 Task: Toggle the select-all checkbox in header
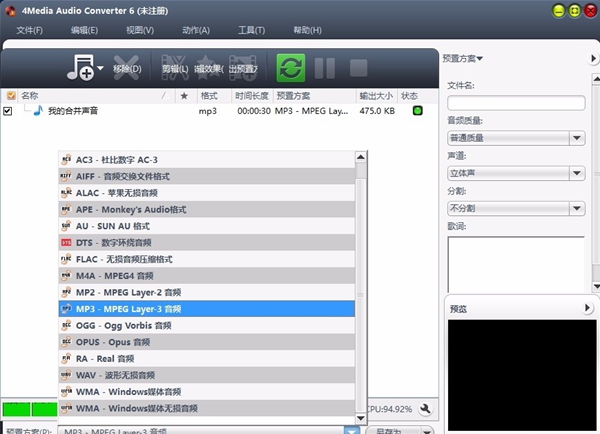pos(11,96)
